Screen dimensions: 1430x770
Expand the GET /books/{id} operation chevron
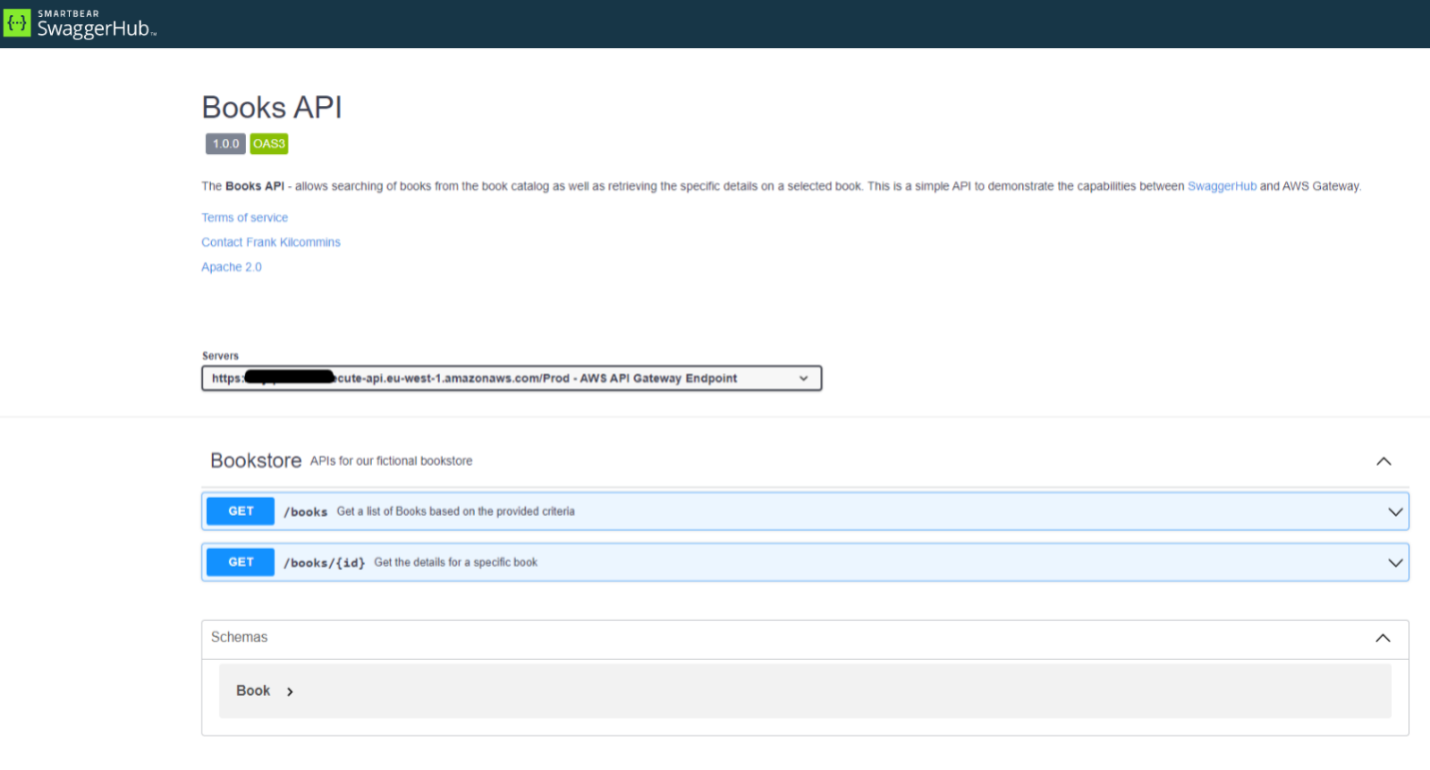pyautogui.click(x=1396, y=563)
